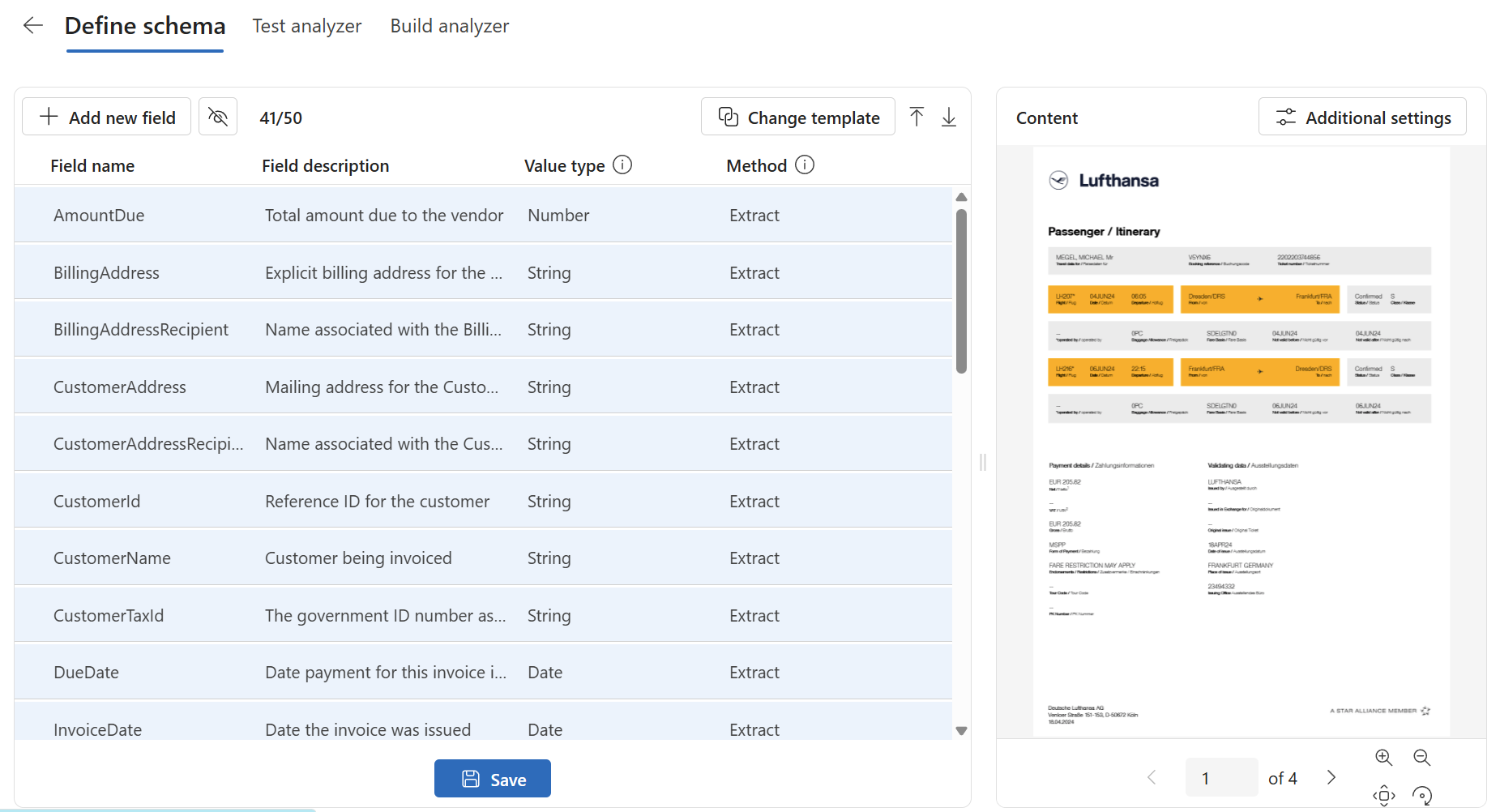The height and width of the screenshot is (812, 1500).
Task: Open Method info icon
Action: pos(805,165)
